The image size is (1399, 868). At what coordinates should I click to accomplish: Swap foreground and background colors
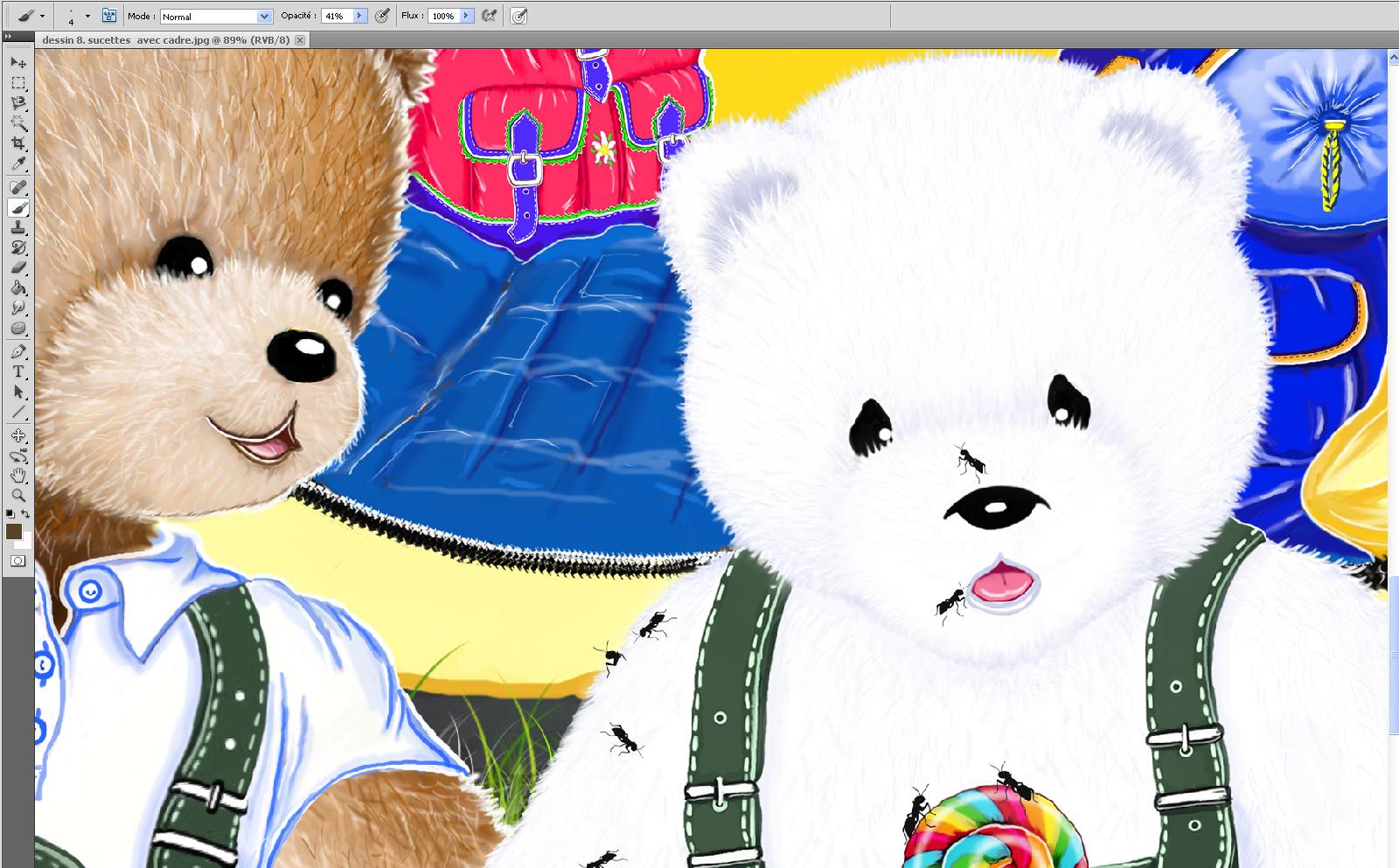click(x=25, y=514)
